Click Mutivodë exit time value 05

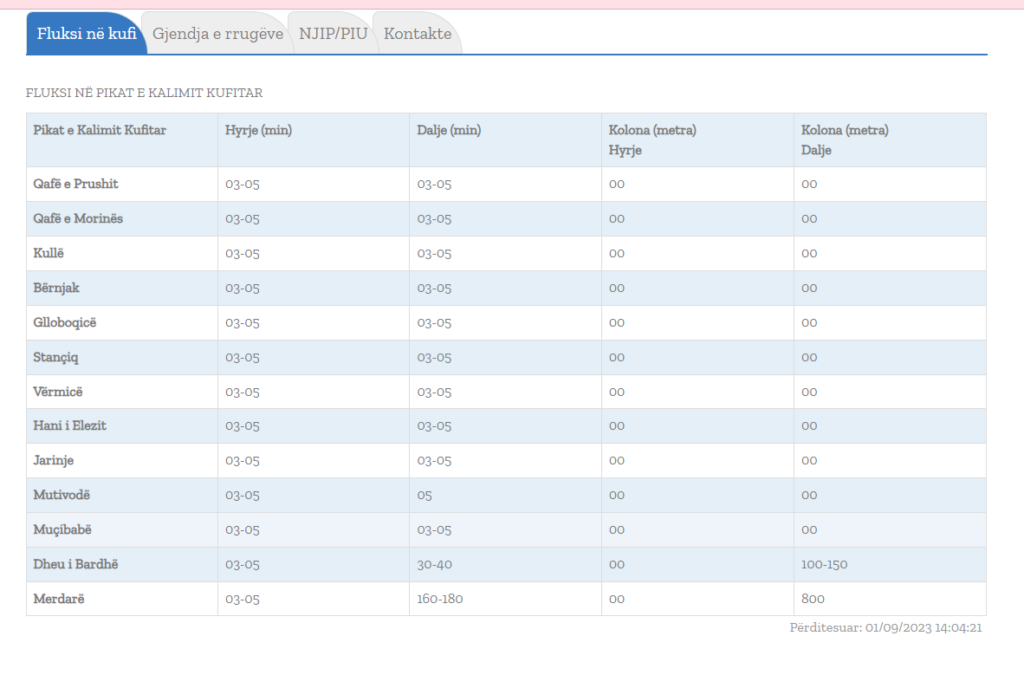coord(424,495)
